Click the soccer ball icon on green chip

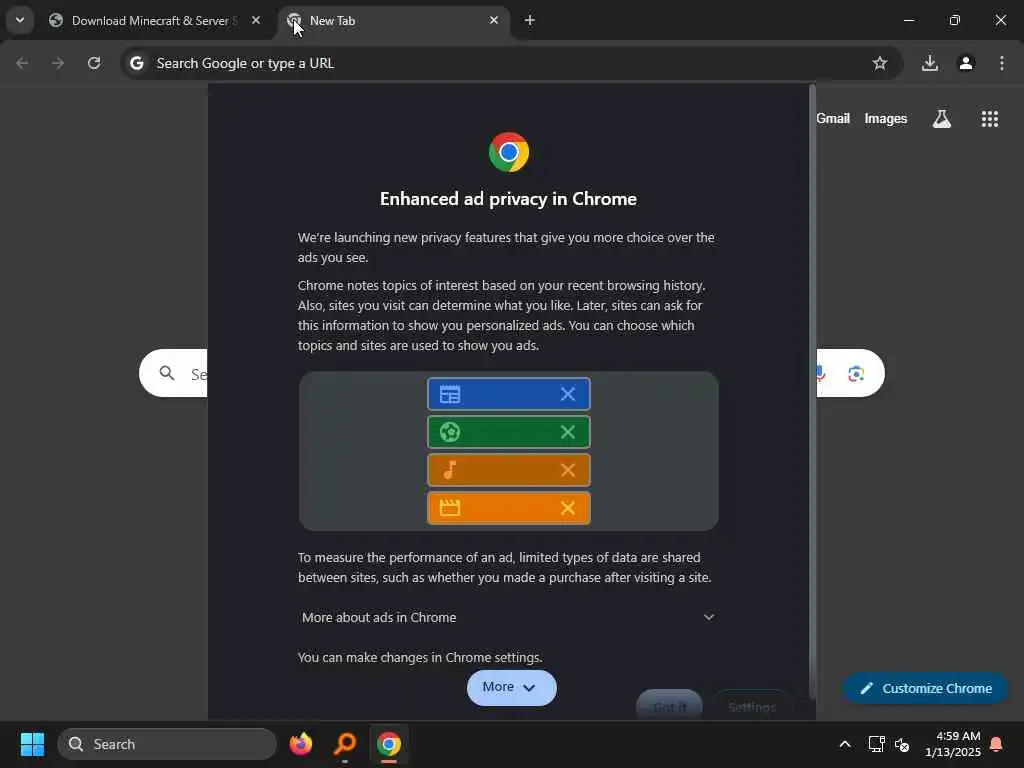pos(450,432)
